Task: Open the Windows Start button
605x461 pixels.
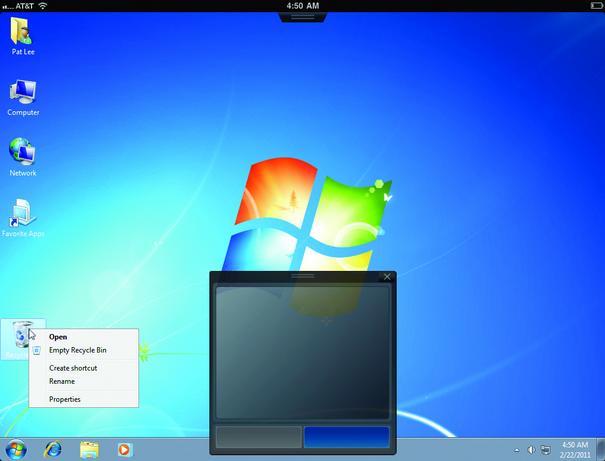Action: tap(16, 449)
